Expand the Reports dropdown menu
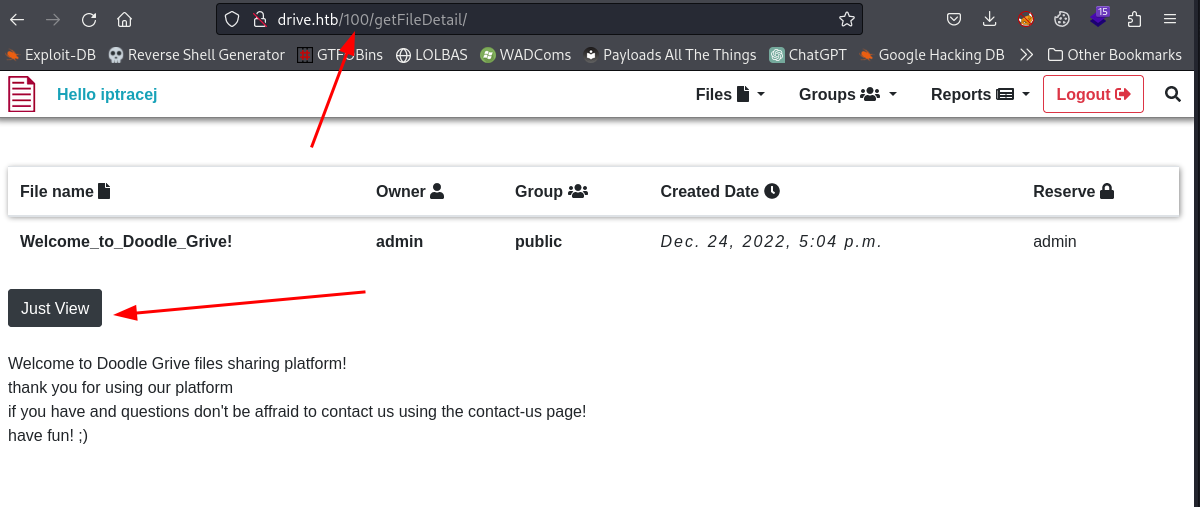This screenshot has height=507, width=1200. [978, 94]
